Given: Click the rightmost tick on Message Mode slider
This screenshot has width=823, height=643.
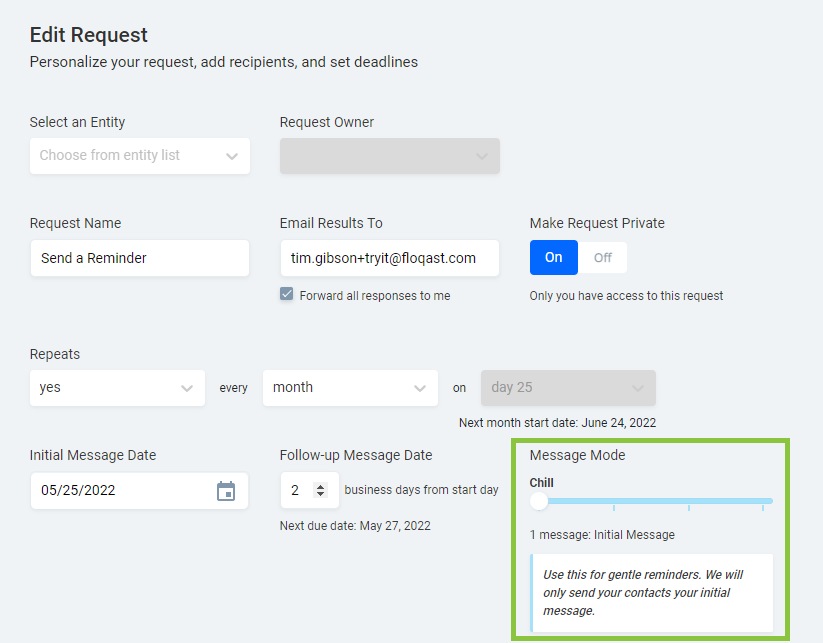Looking at the screenshot, I should tap(763, 507).
